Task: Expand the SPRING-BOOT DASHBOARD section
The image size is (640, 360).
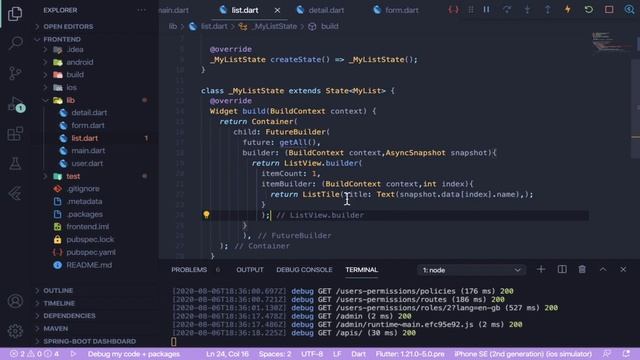Action: click(x=89, y=341)
